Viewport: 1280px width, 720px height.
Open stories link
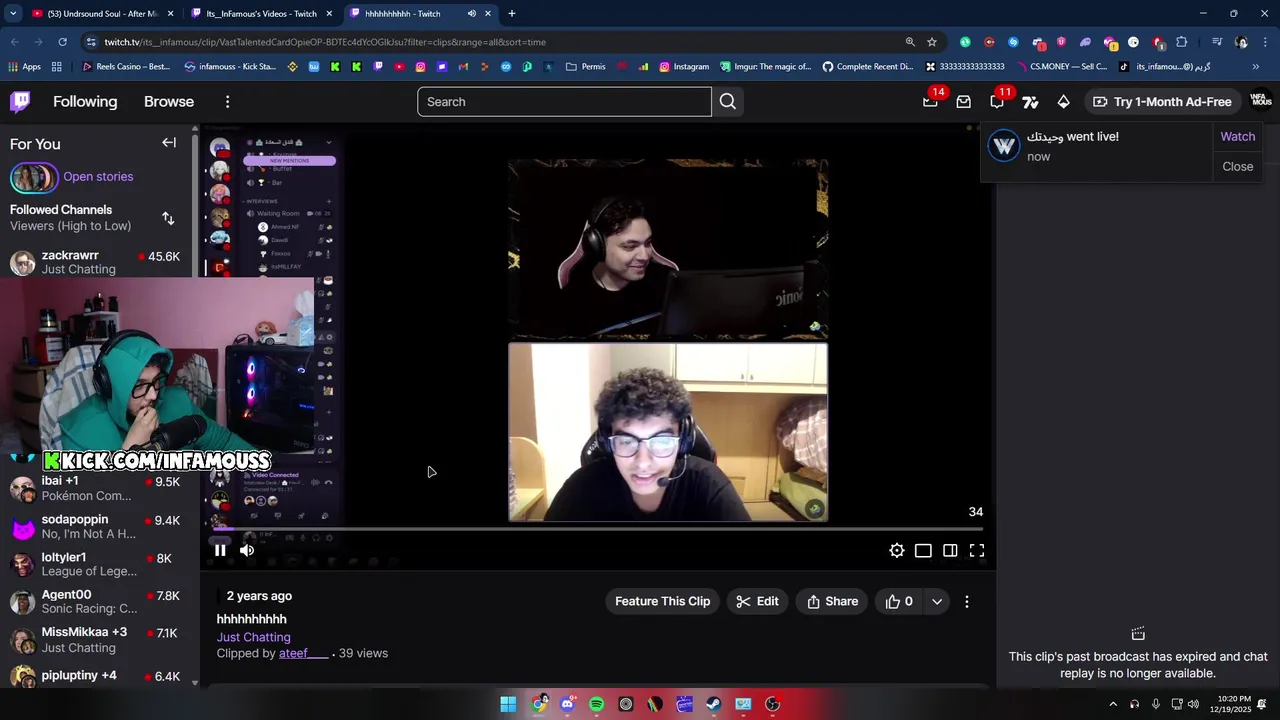click(x=98, y=177)
